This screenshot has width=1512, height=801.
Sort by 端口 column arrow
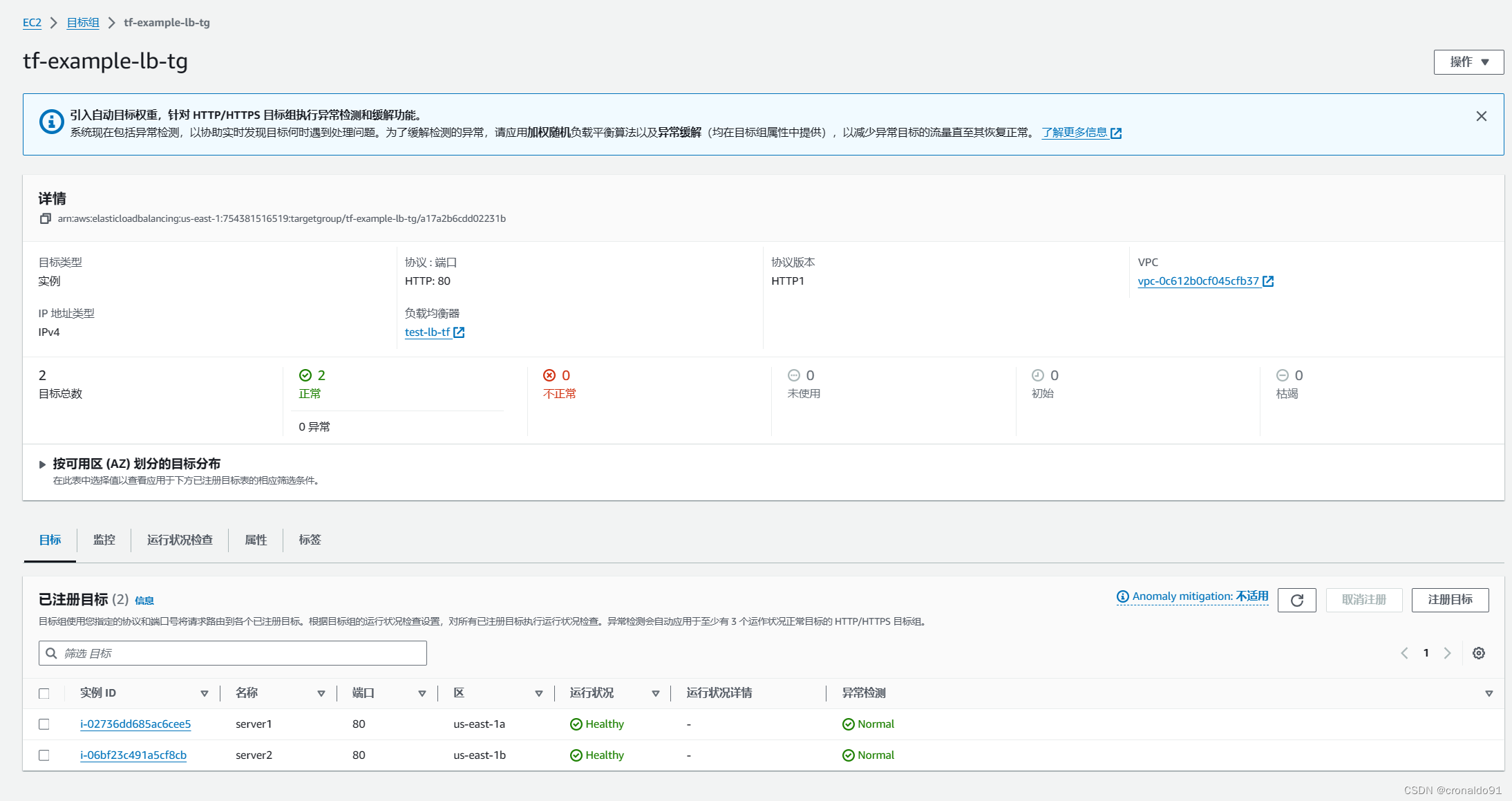tap(422, 693)
